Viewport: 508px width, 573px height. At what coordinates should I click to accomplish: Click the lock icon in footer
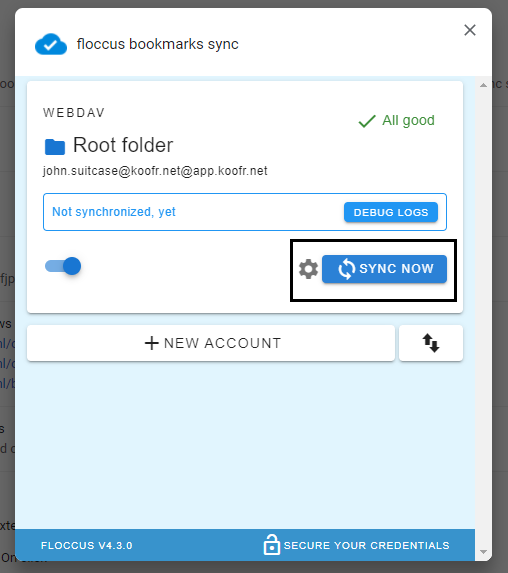point(272,544)
